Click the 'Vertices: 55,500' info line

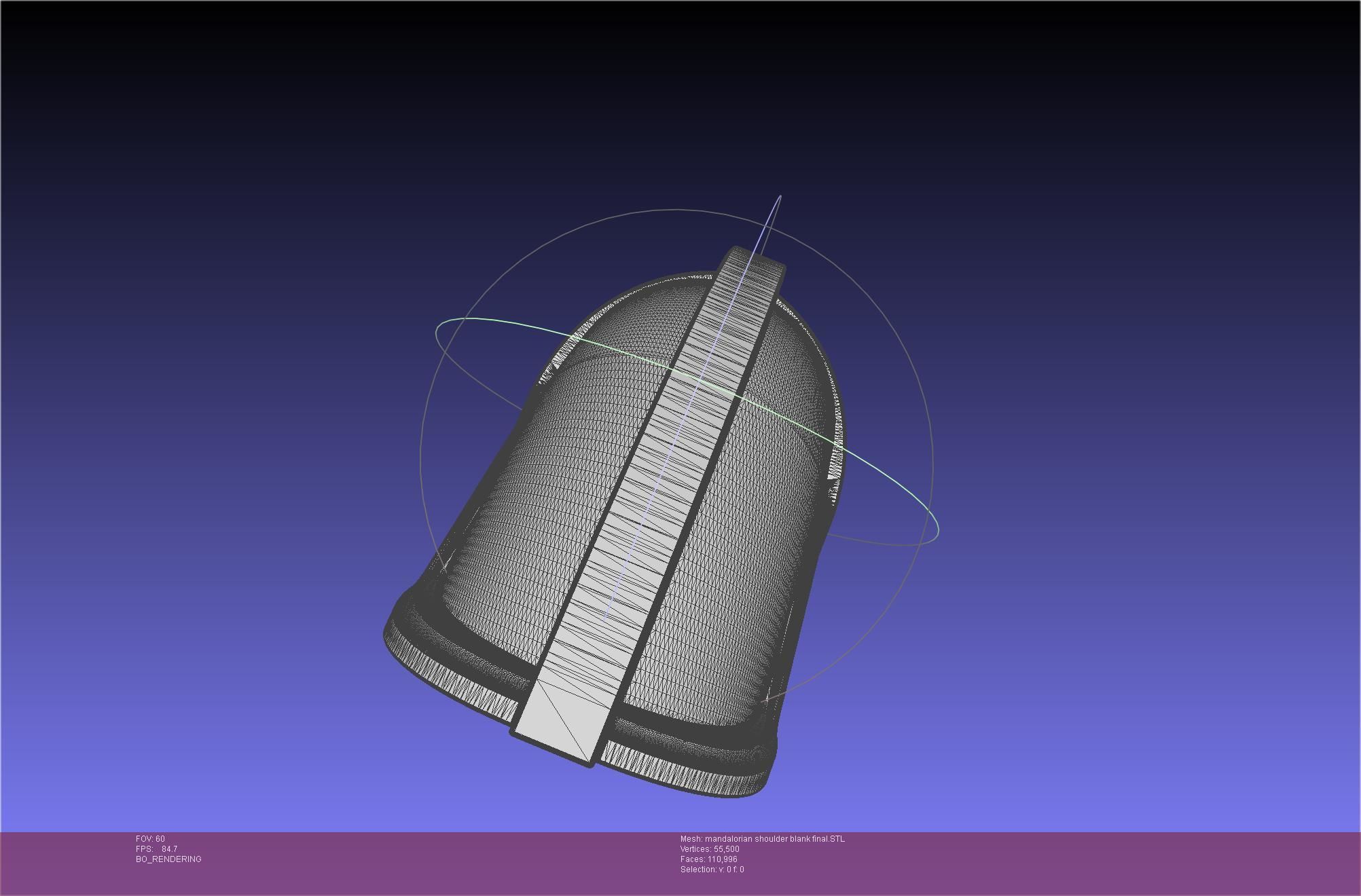click(x=710, y=849)
